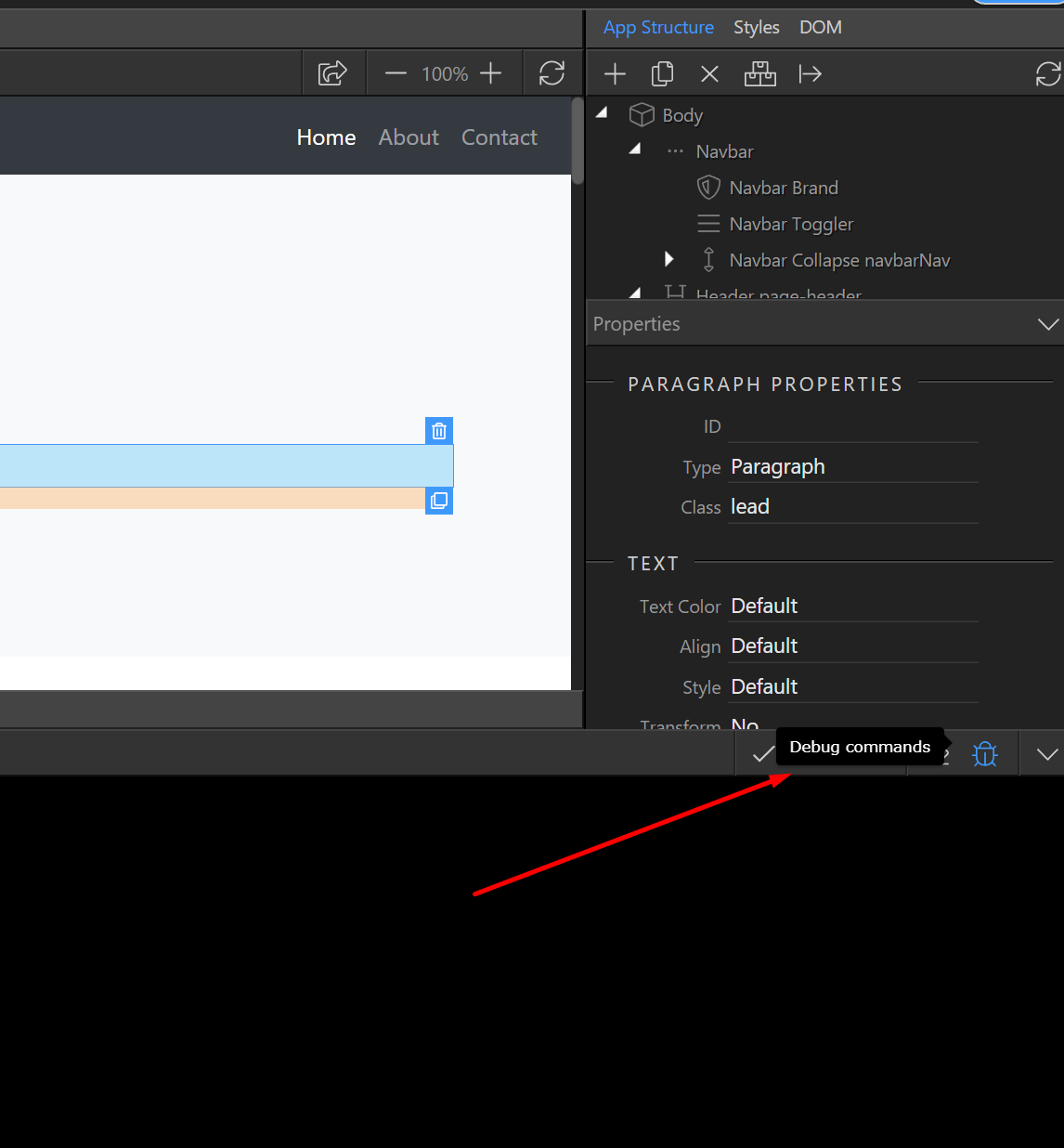Select Navbar Collapse navbarNav tree item
1064x1148 pixels.
coord(840,260)
